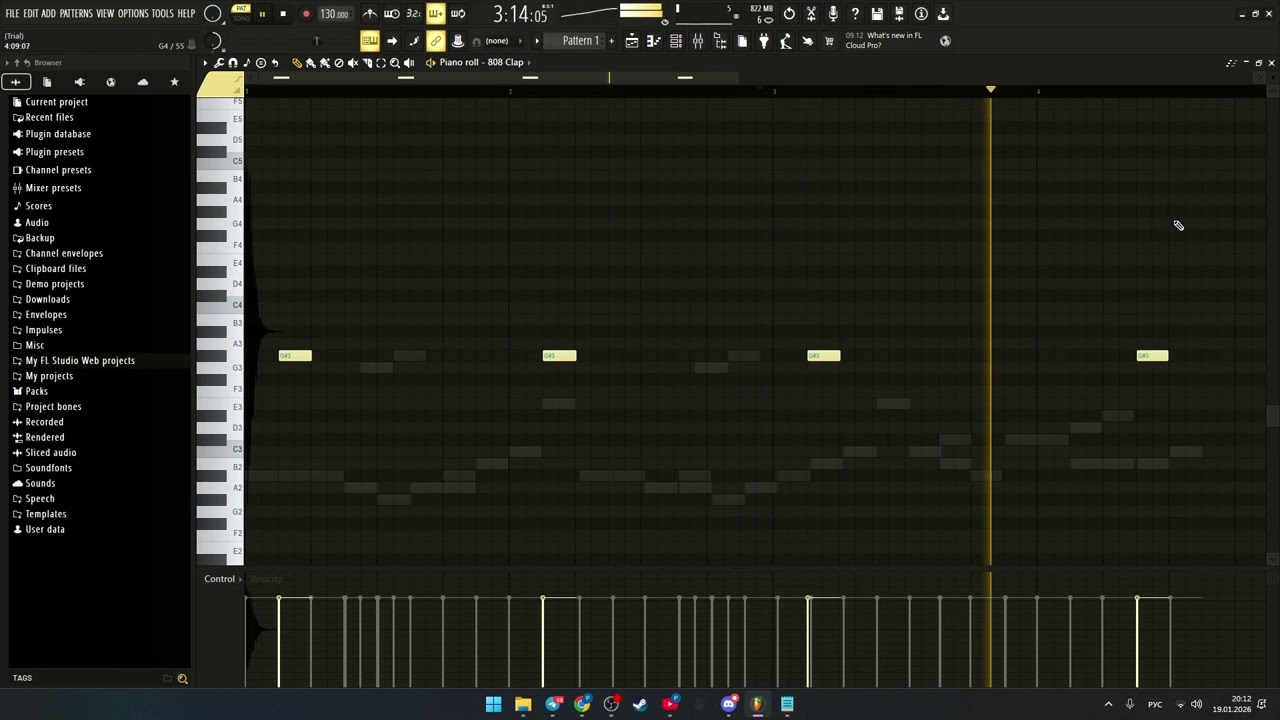Click the cloud tab icon in Browser
Viewport: 1280px width, 720px height.
(x=142, y=82)
